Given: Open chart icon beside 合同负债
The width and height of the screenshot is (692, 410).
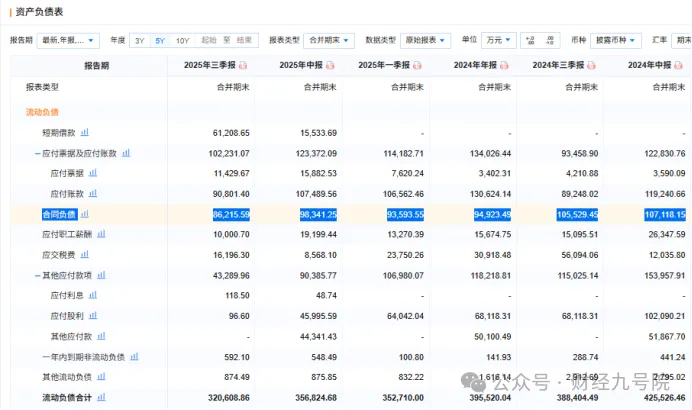Looking at the screenshot, I should (x=85, y=214).
